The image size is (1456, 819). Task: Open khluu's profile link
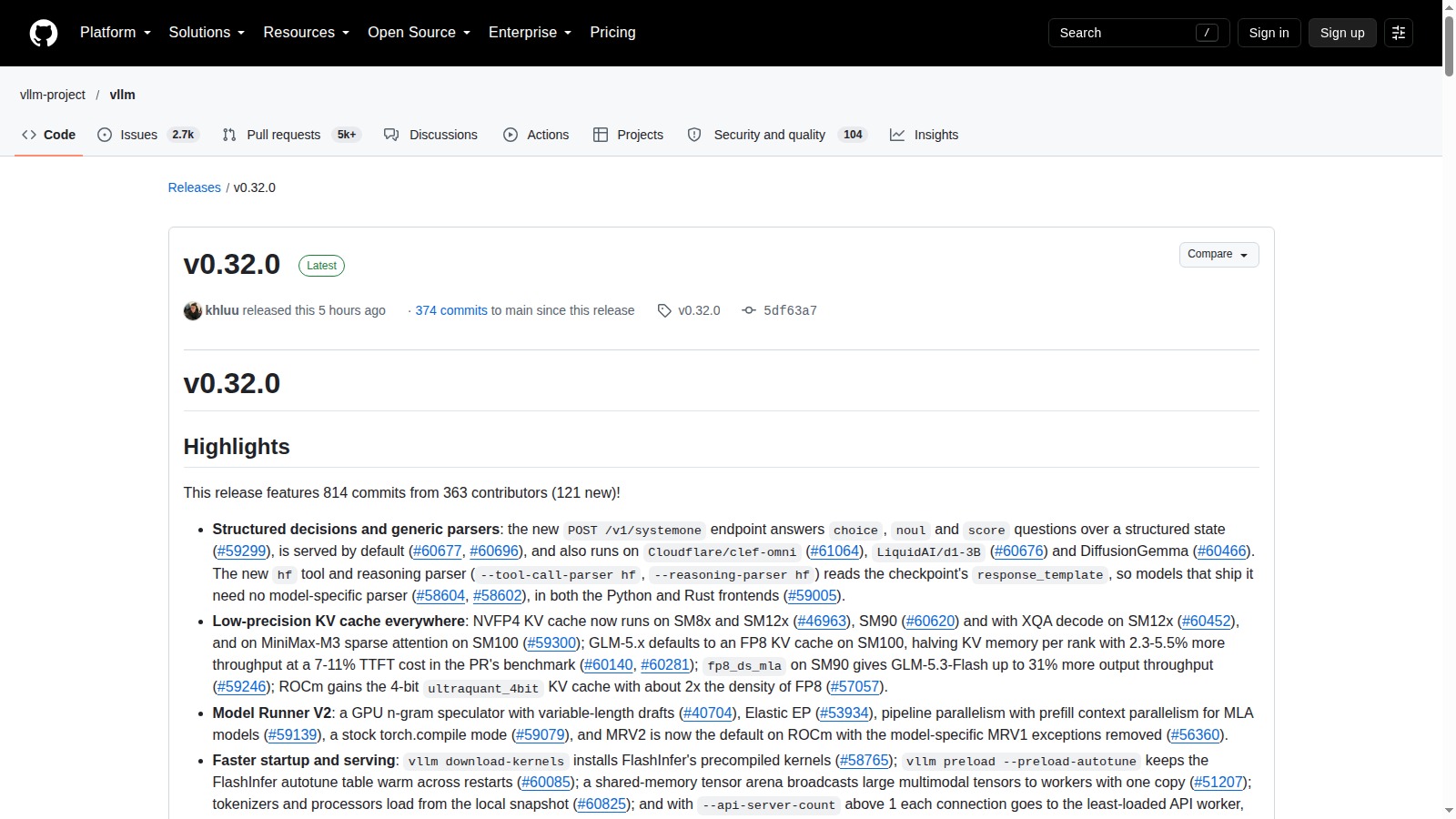pos(222,310)
